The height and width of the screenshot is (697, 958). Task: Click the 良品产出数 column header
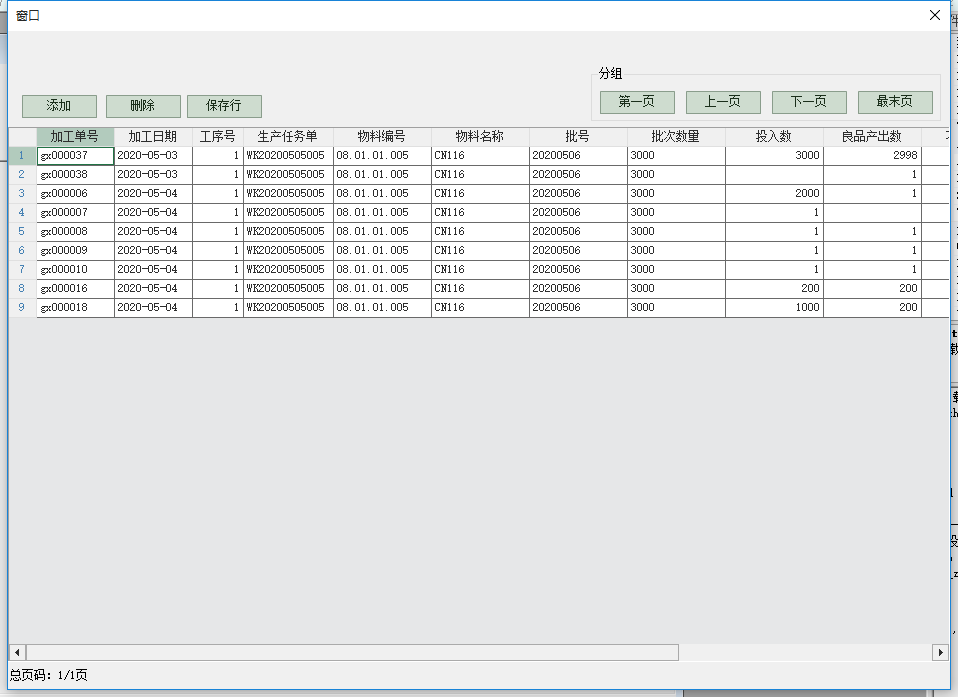click(872, 137)
